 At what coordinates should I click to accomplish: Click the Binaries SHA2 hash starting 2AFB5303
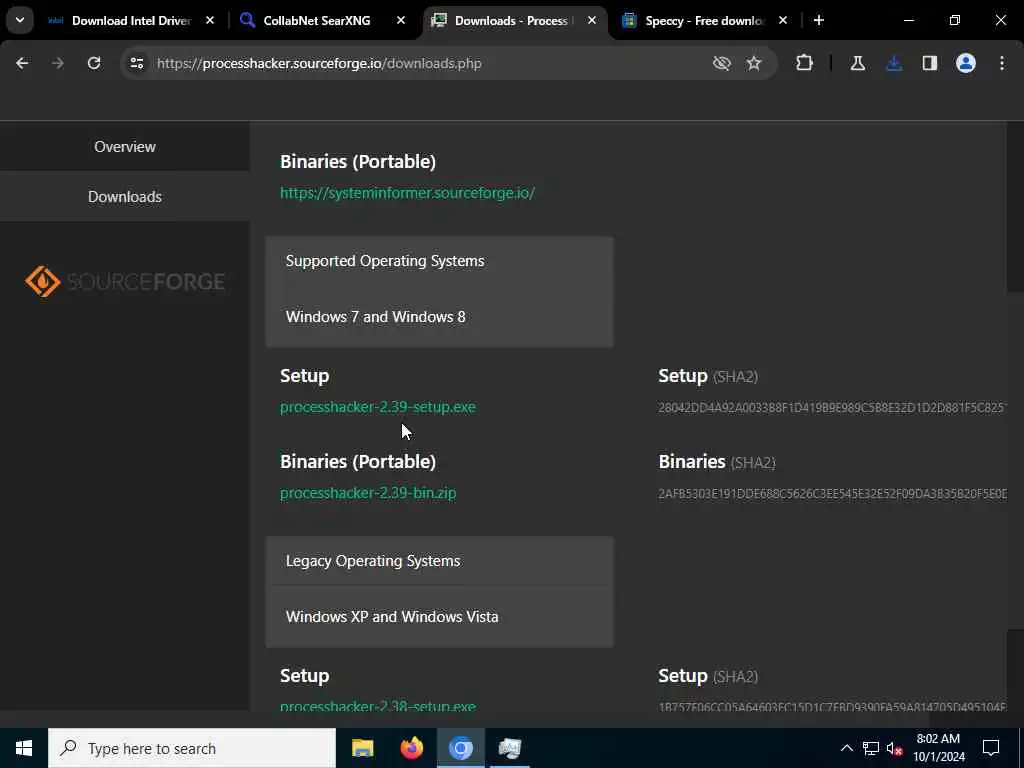pyautogui.click(x=833, y=494)
